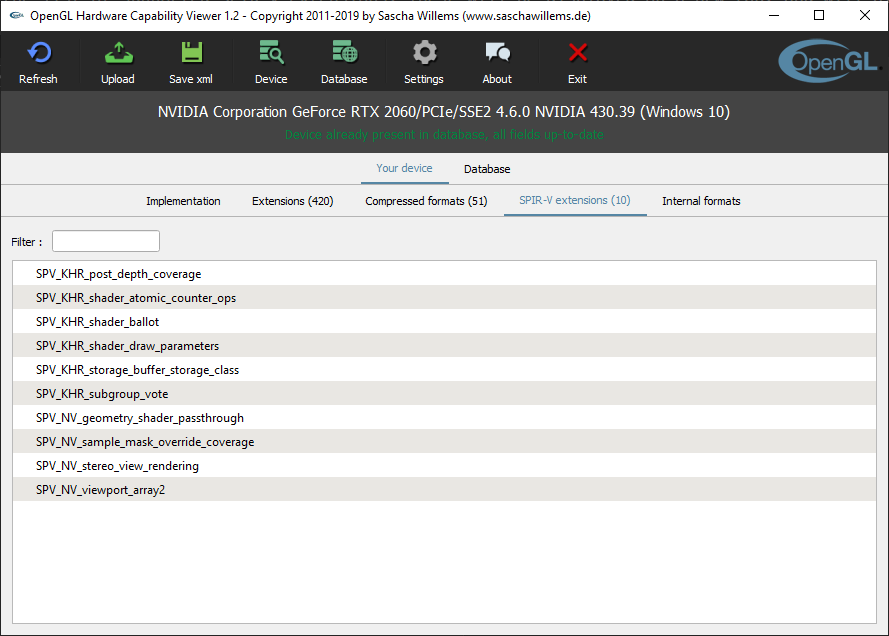Open the Internal formats tab
This screenshot has width=889, height=636.
(701, 201)
